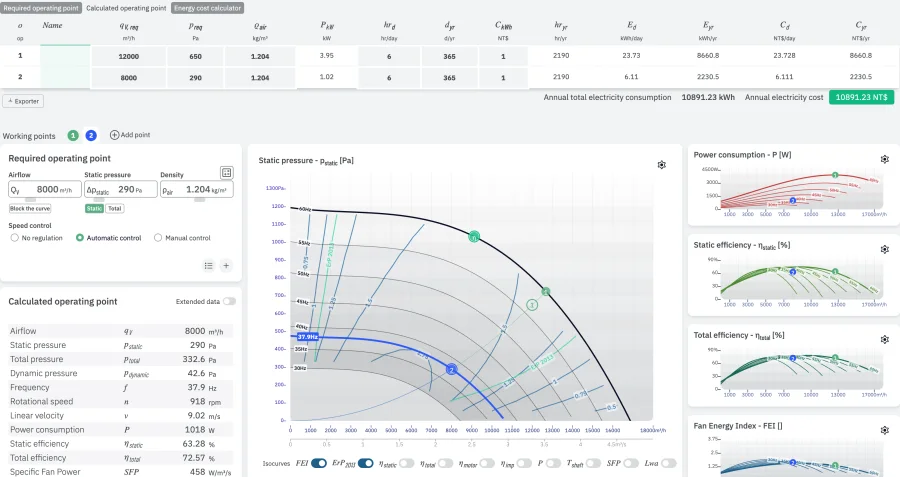Edit row 2 pressure value 290
900x477 pixels.
coord(196,77)
